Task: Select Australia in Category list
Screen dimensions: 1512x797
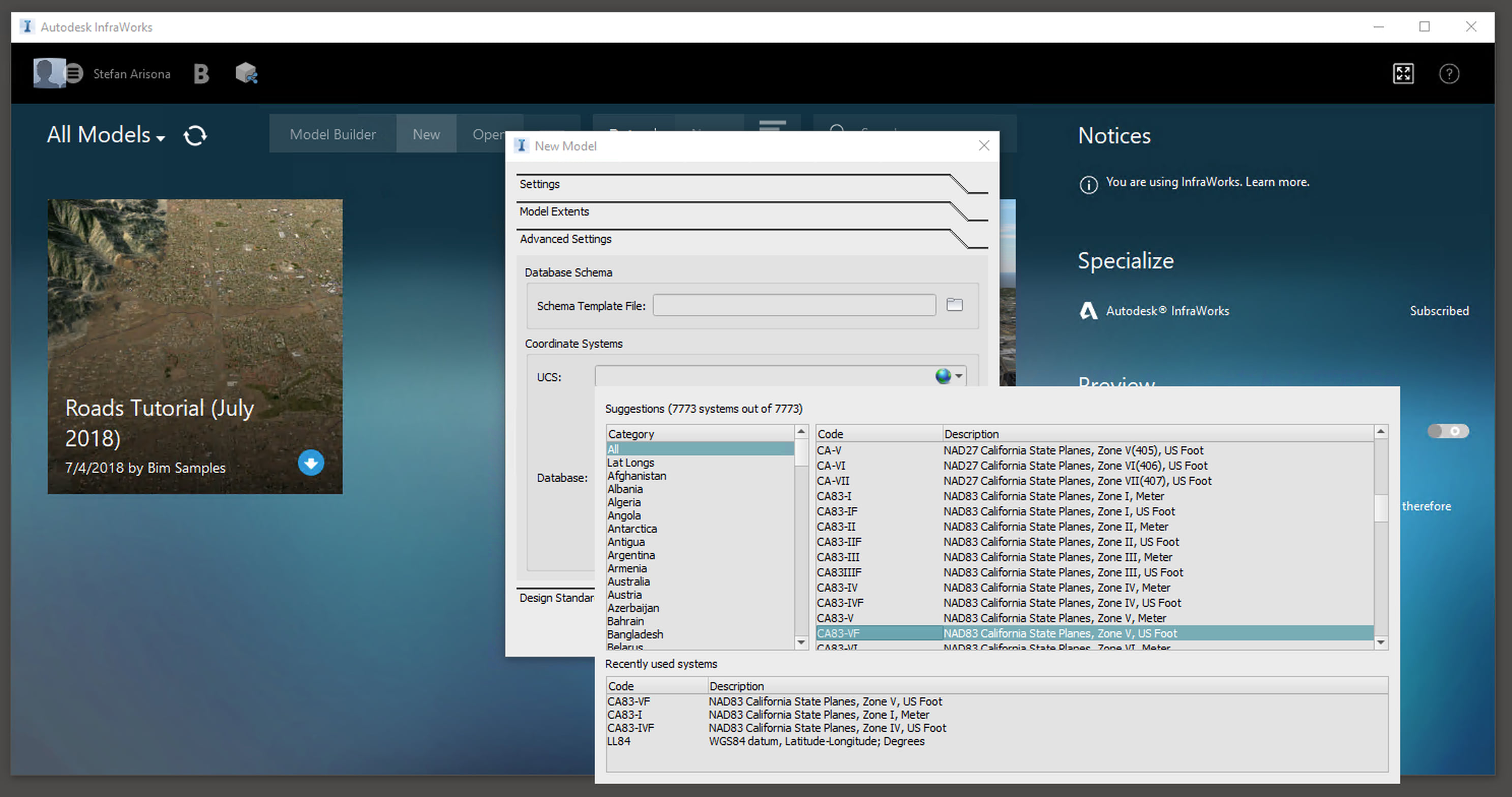Action: 628,581
